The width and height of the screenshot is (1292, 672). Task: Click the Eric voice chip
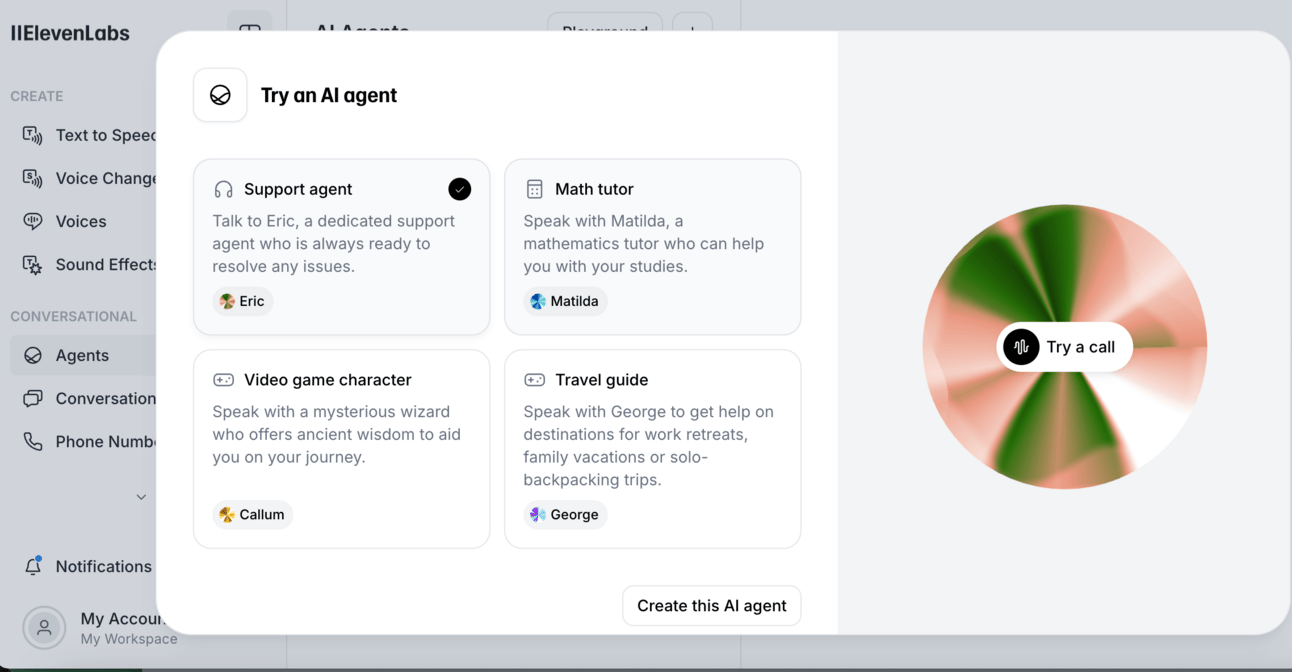(243, 301)
